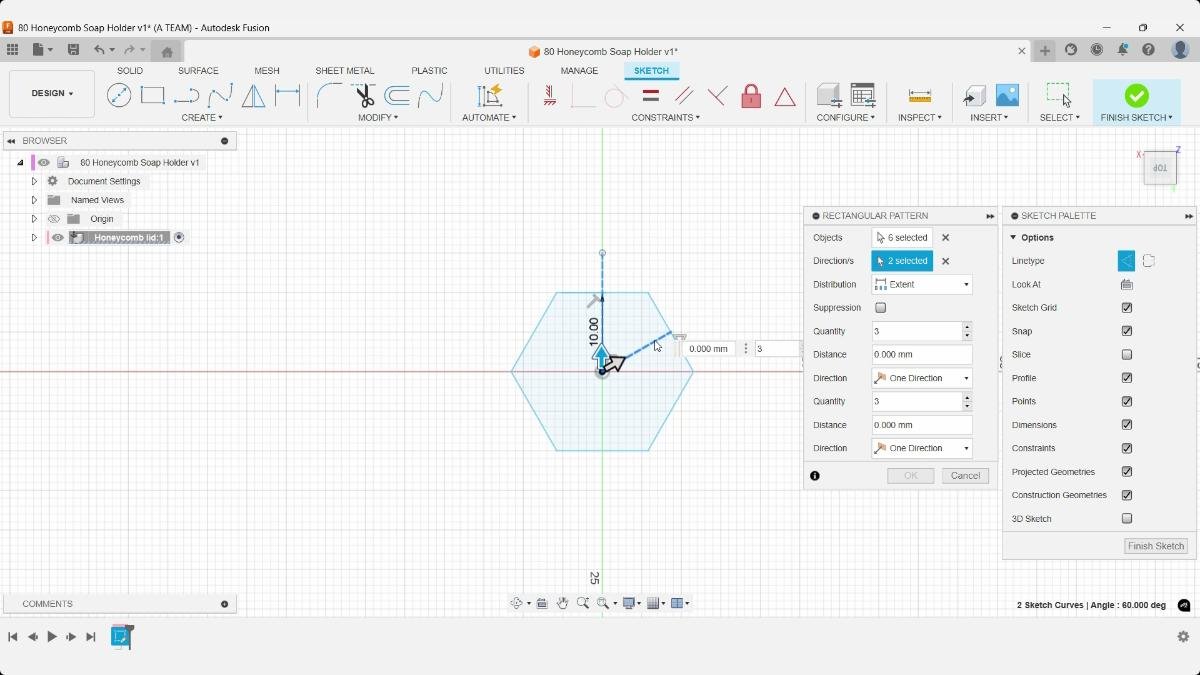1200x675 pixels.
Task: Apply the Horizontal/Vertical constraint
Action: click(x=549, y=95)
